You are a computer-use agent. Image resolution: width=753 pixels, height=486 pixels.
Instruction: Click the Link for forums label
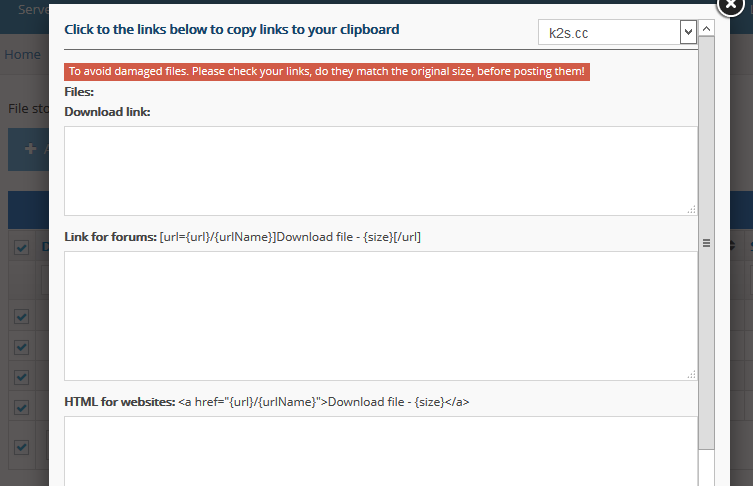coord(110,236)
